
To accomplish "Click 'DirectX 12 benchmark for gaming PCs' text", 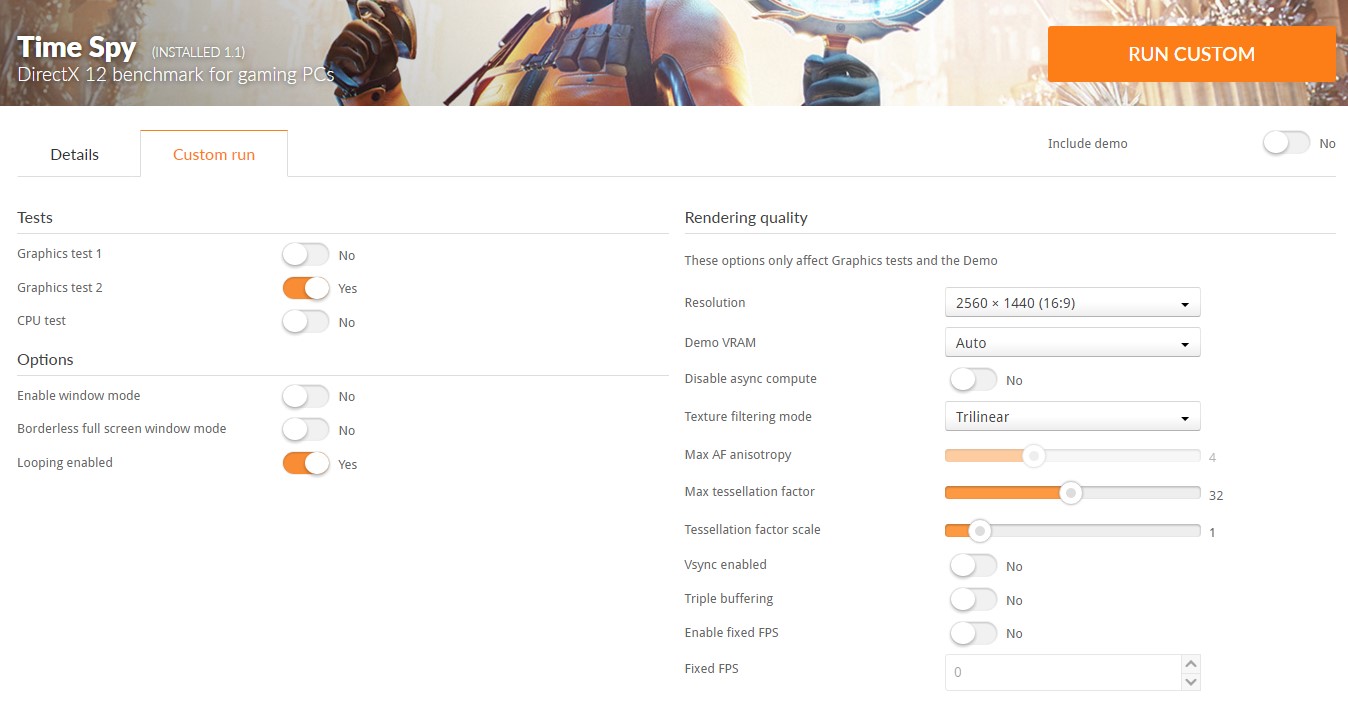I will coord(176,75).
